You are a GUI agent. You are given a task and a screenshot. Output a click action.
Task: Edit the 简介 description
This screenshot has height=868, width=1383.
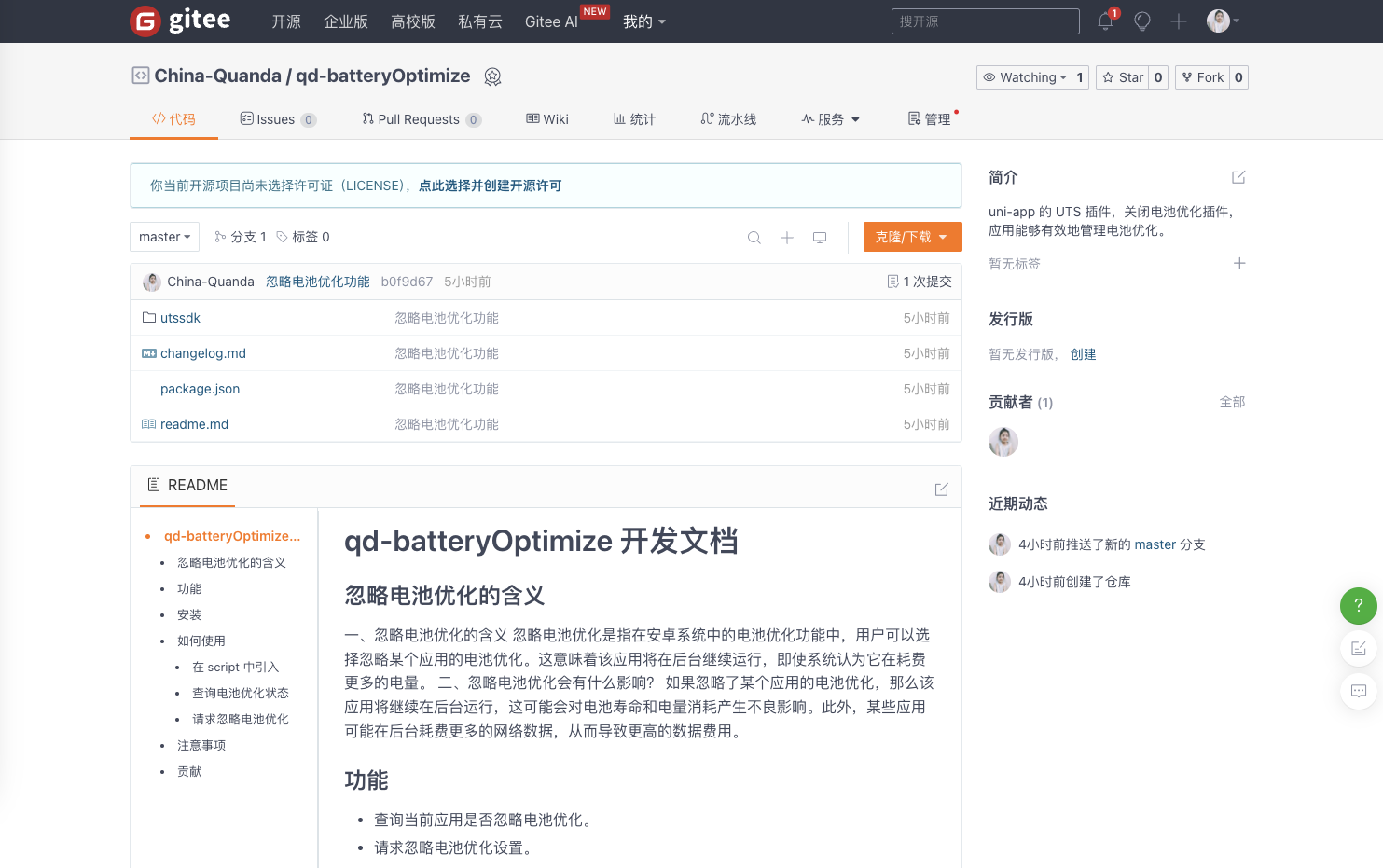pos(1238,177)
